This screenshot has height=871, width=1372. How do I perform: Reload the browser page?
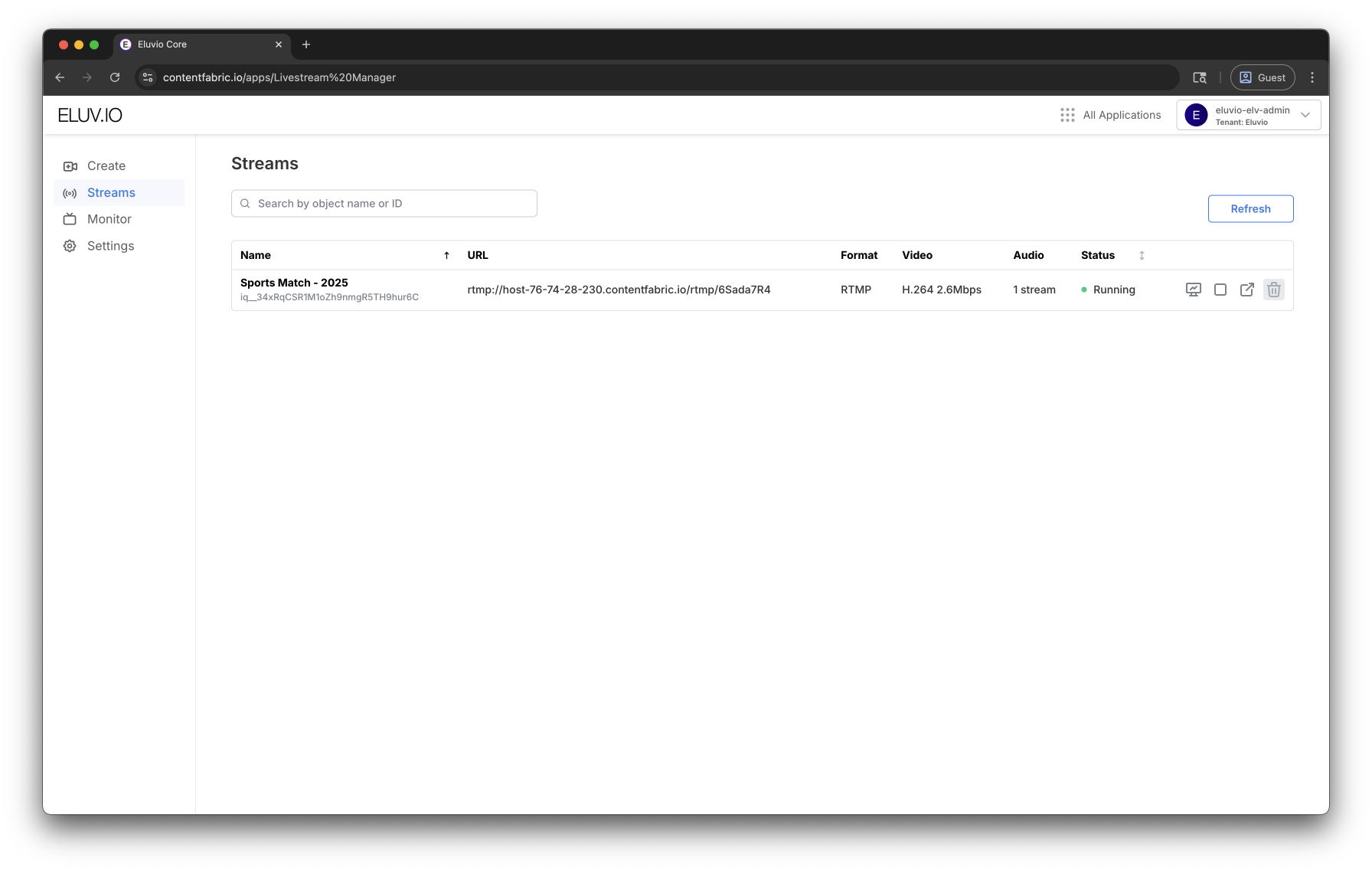(115, 77)
